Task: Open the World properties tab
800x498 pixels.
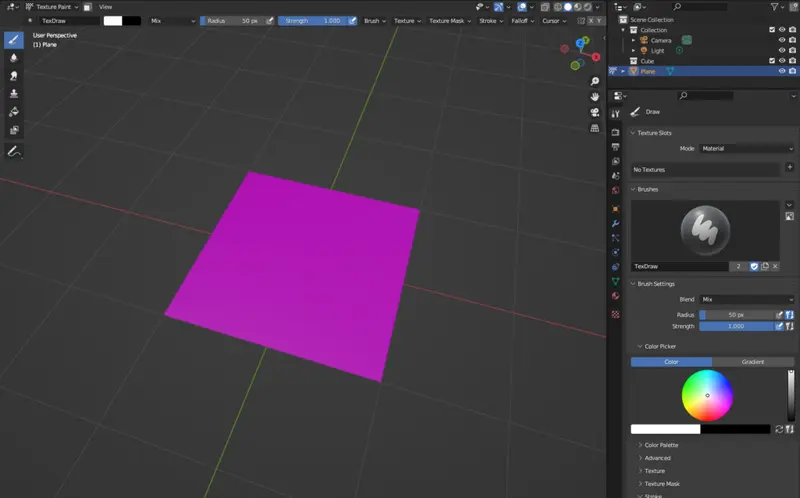Action: point(615,190)
